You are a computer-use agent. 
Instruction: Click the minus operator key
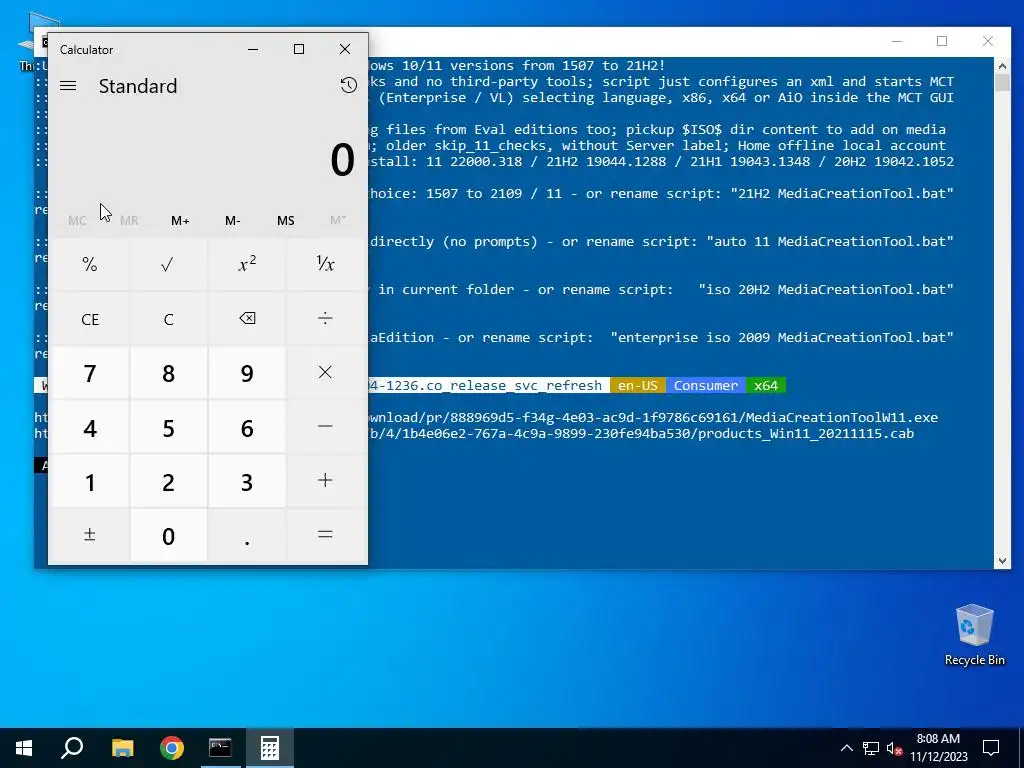tap(325, 427)
